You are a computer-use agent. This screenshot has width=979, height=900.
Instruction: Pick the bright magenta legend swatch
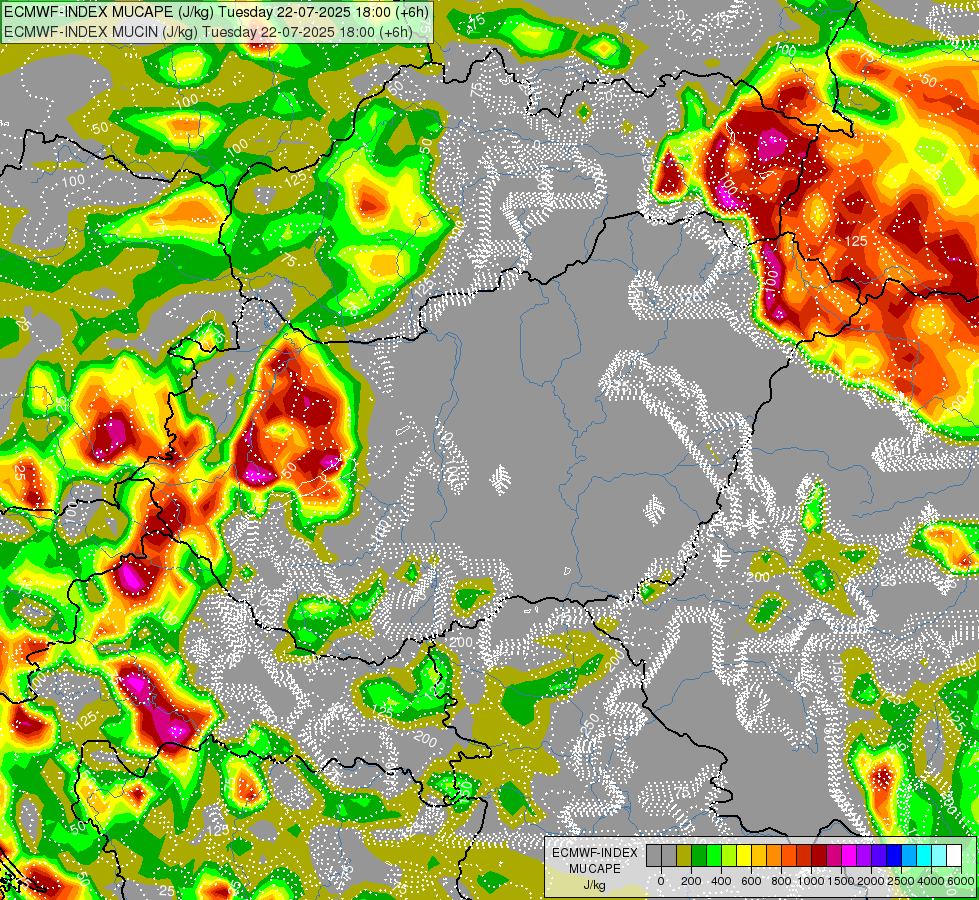click(850, 855)
